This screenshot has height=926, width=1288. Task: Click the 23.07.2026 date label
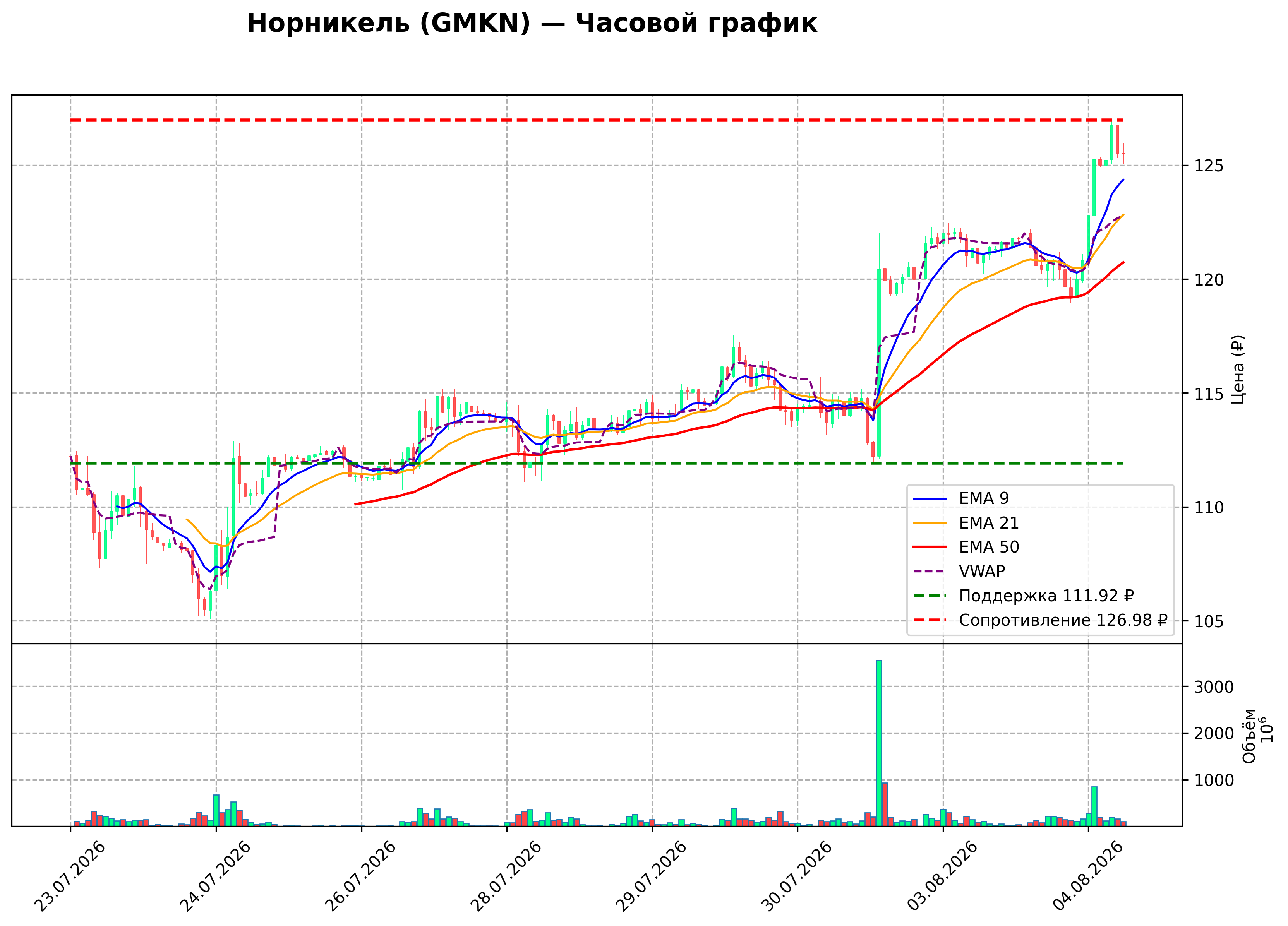click(69, 876)
